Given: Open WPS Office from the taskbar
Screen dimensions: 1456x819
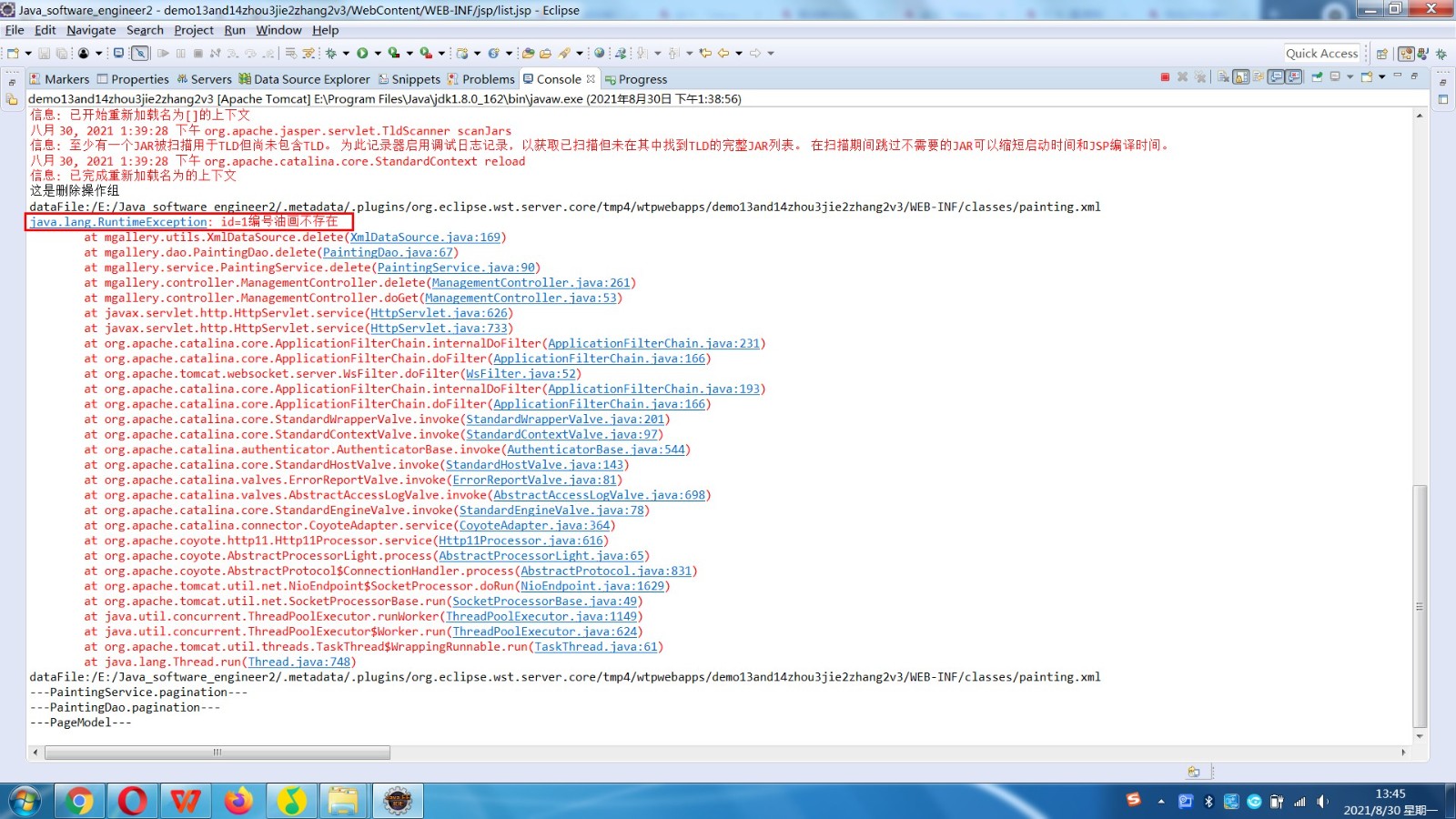Looking at the screenshot, I should pyautogui.click(x=186, y=801).
